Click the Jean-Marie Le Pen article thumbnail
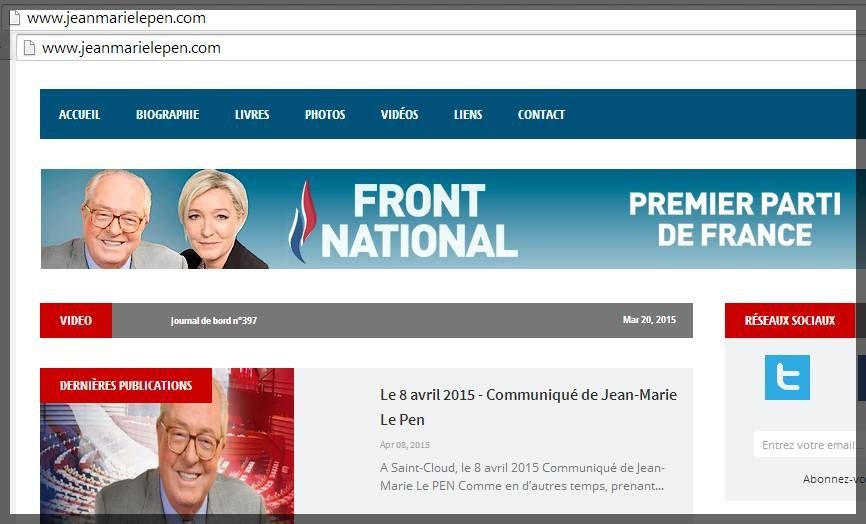866x524 pixels. 167,445
